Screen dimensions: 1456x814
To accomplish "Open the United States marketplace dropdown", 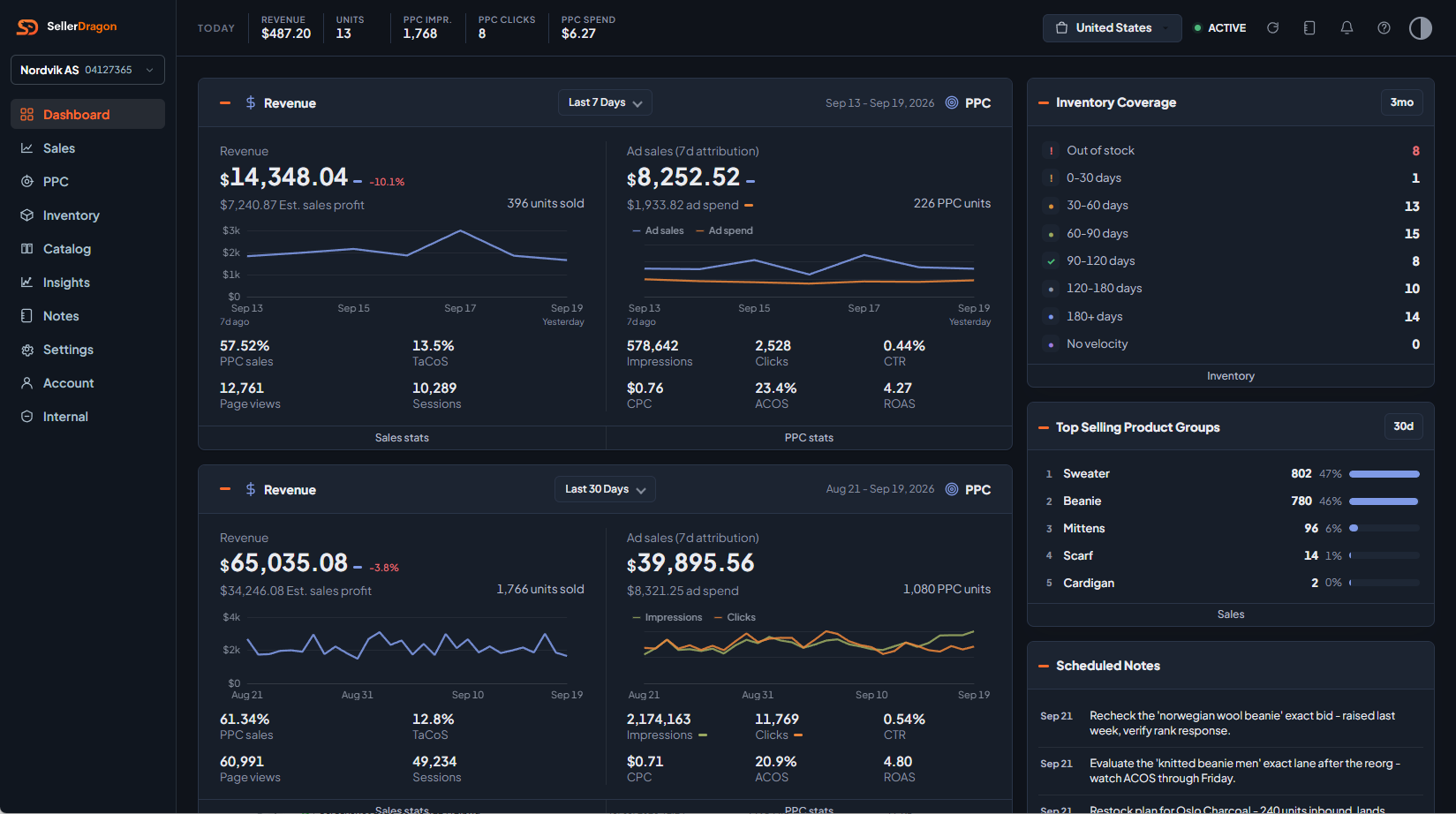I will click(x=1112, y=27).
